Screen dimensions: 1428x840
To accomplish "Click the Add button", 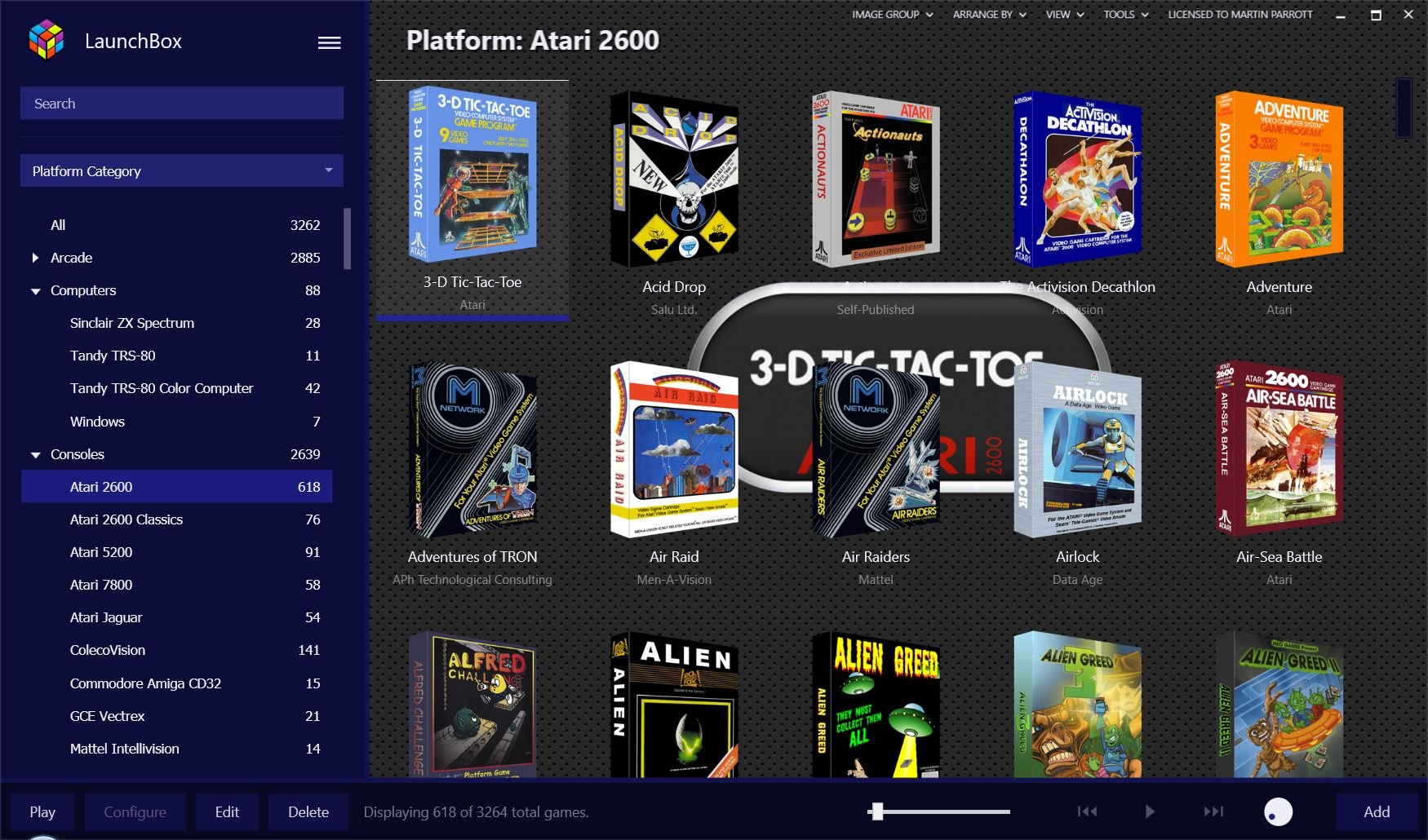I will coord(1377,812).
